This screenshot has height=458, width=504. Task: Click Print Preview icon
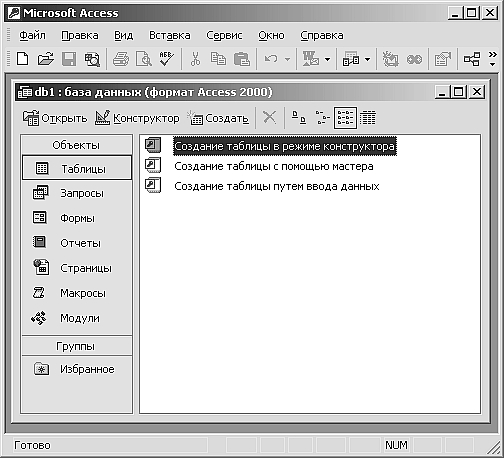click(144, 59)
